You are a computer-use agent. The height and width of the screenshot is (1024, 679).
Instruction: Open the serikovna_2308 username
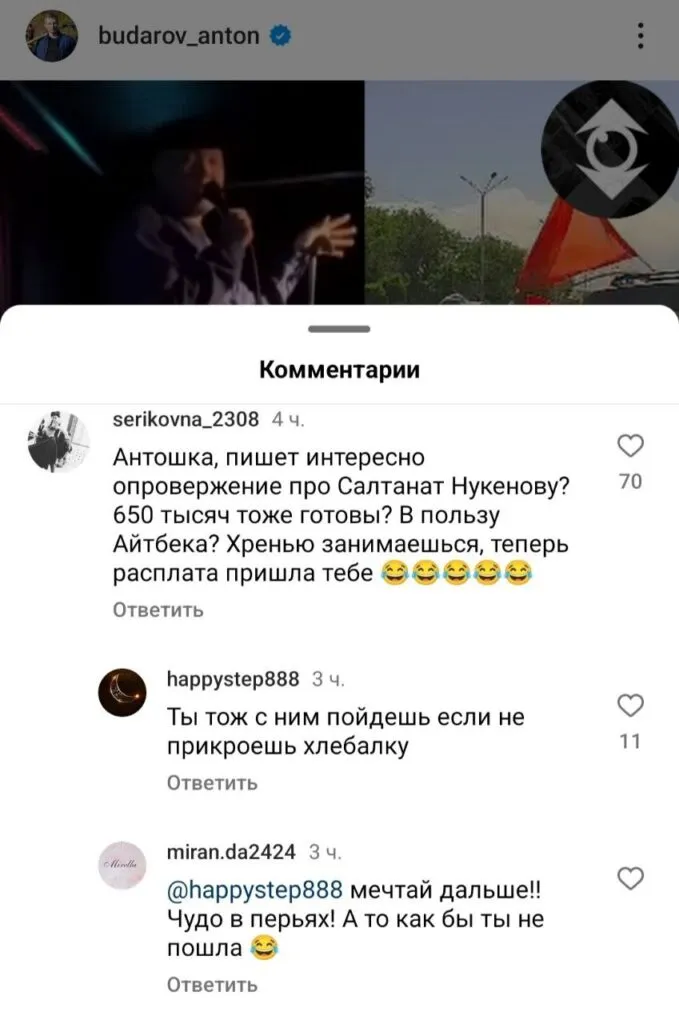coord(185,419)
